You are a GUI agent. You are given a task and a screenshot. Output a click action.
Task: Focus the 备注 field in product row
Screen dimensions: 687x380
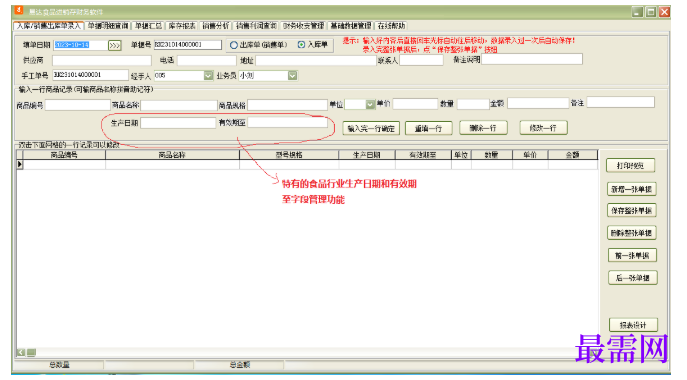pyautogui.click(x=620, y=103)
